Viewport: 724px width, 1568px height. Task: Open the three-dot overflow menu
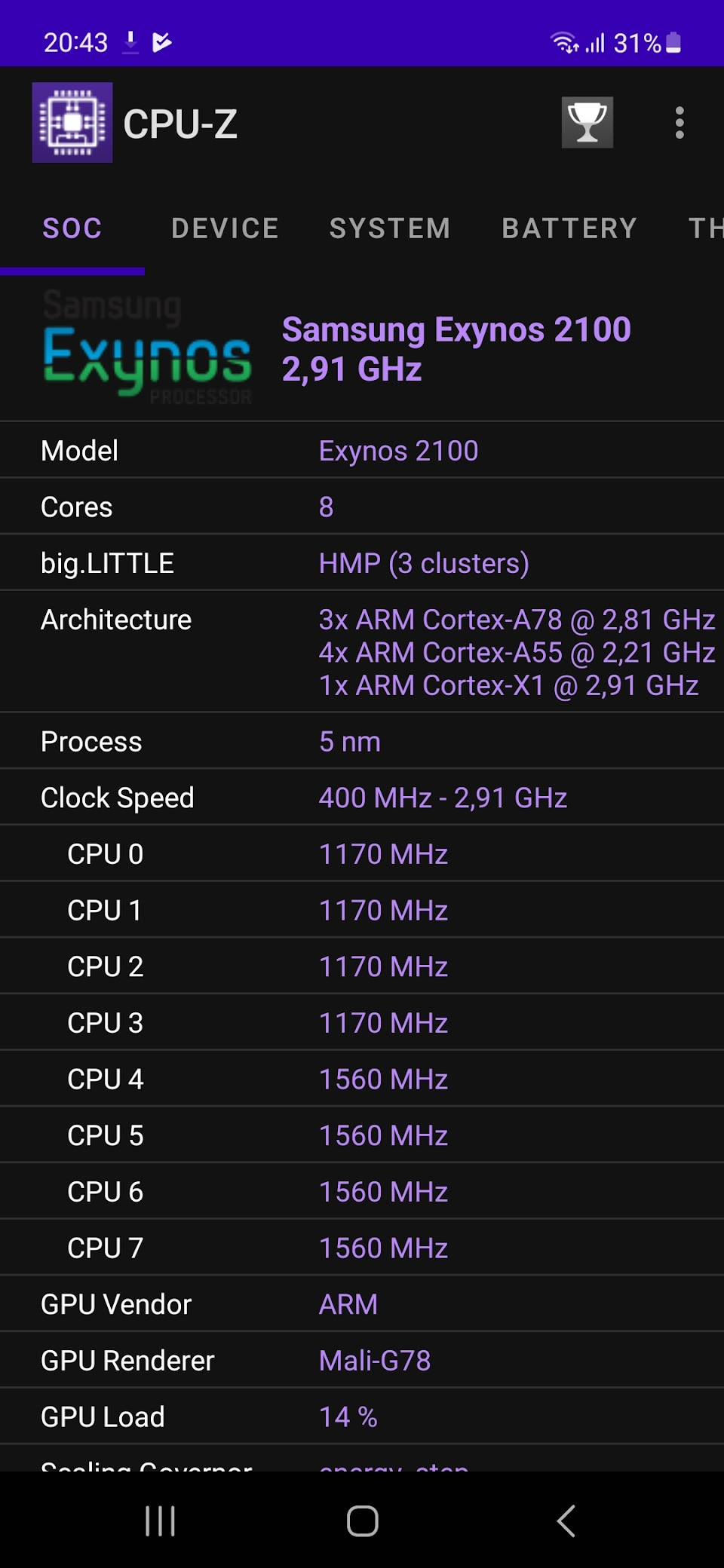pyautogui.click(x=680, y=122)
